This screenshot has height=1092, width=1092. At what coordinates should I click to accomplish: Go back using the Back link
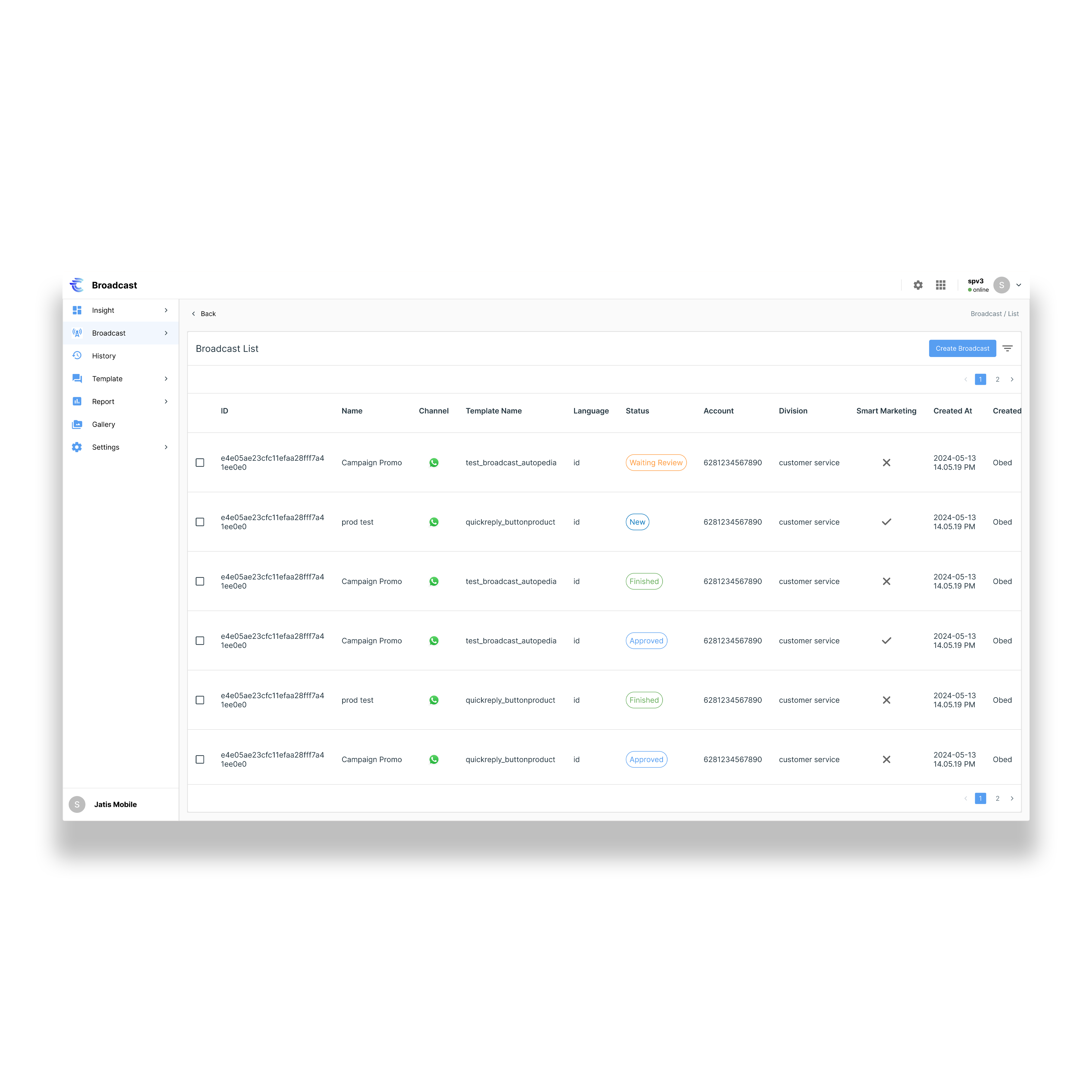pyautogui.click(x=204, y=314)
